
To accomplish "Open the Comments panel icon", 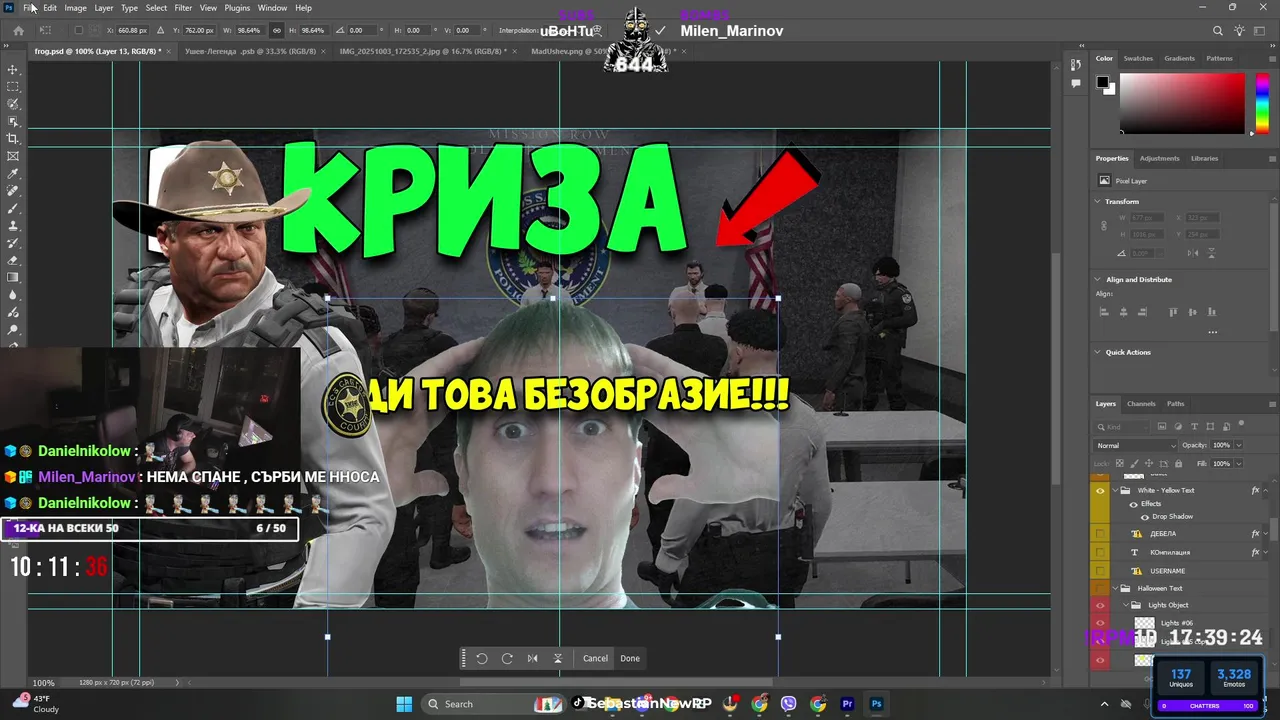I will click(1076, 84).
